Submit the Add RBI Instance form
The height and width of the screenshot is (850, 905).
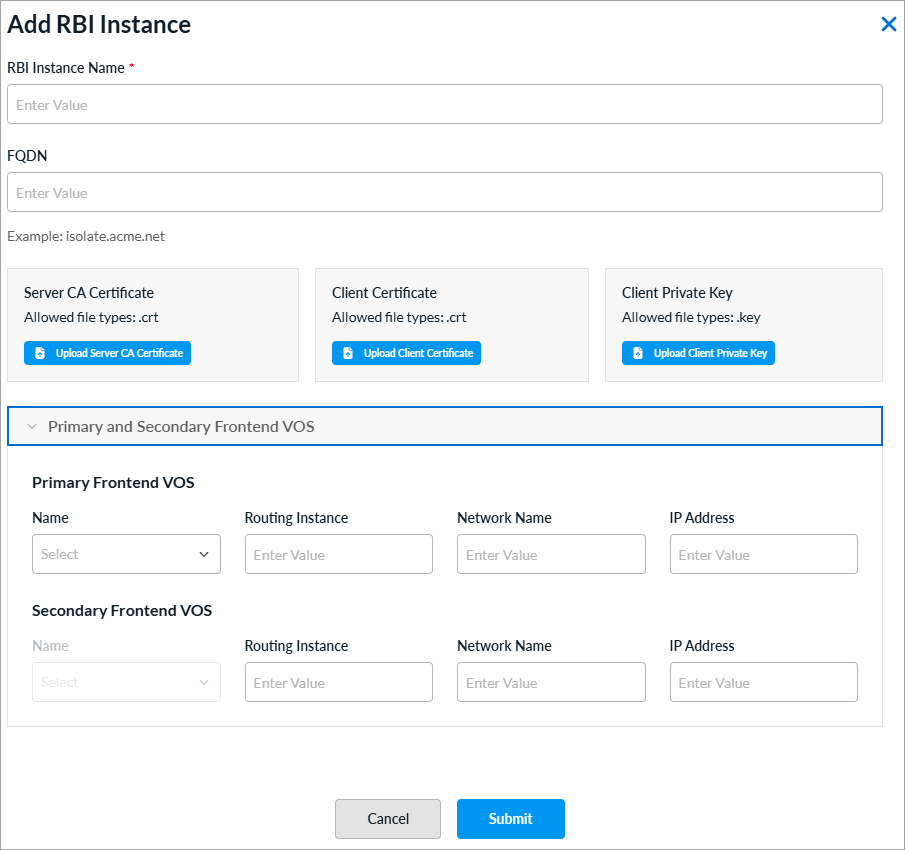click(x=510, y=818)
